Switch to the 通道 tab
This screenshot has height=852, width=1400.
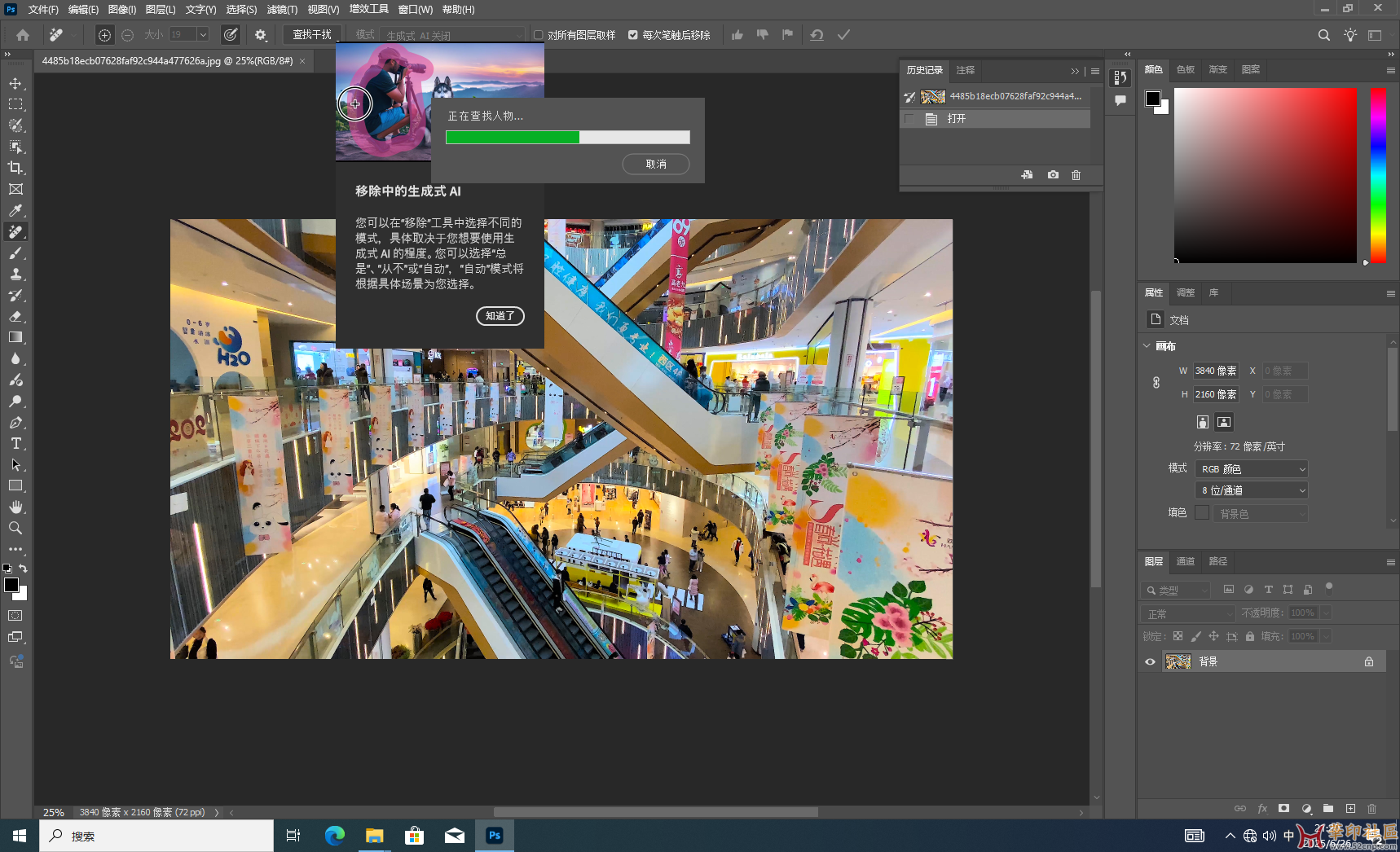[1185, 561]
